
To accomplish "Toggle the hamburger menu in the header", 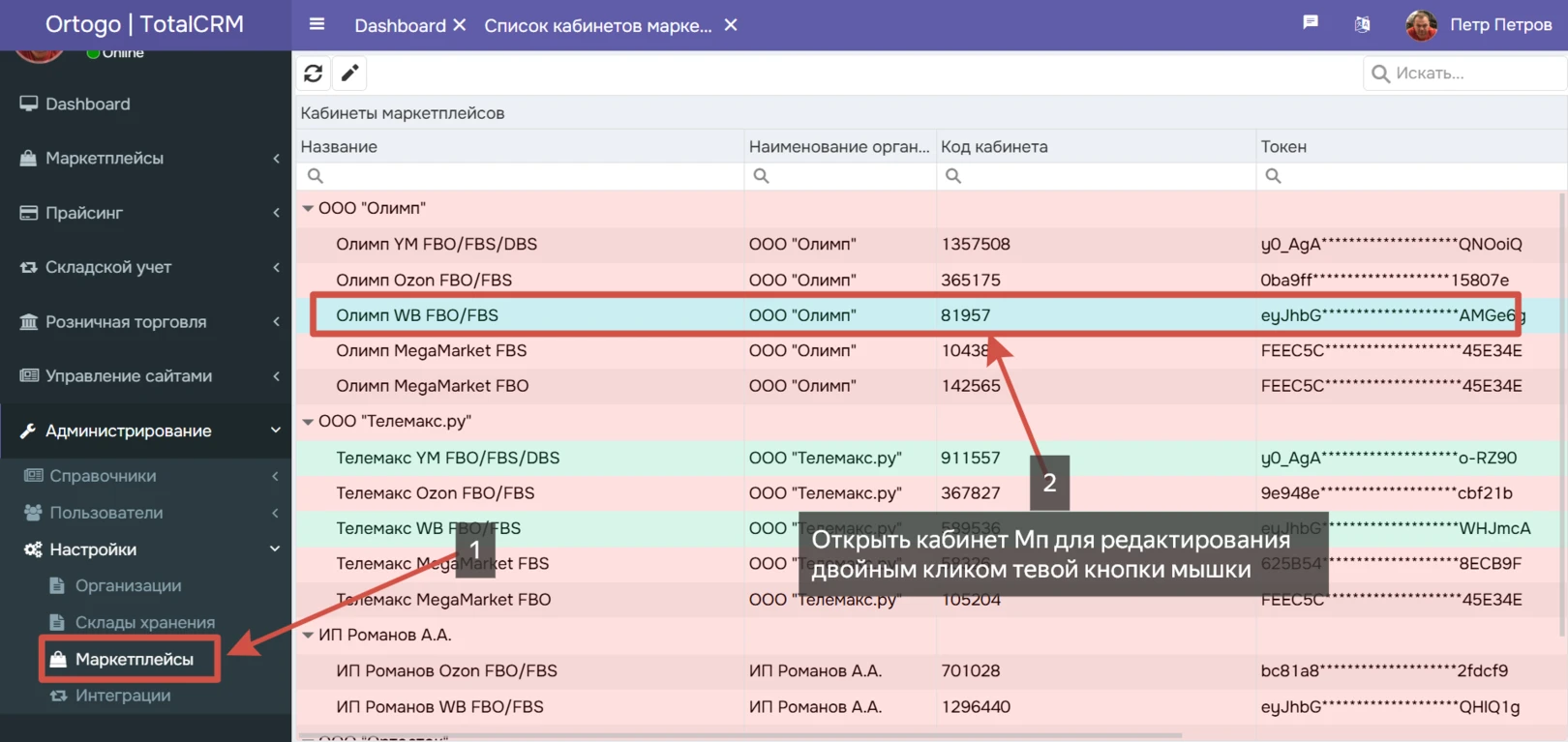I will click(317, 24).
